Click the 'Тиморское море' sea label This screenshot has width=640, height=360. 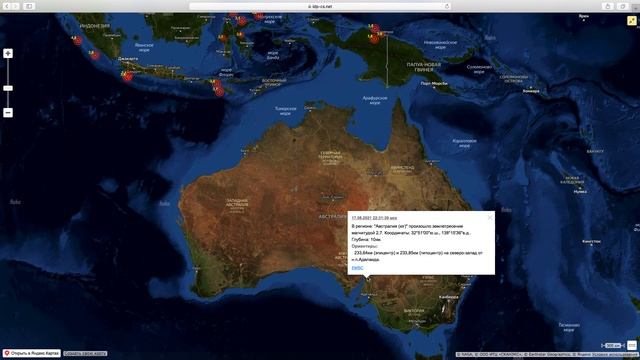[285, 111]
